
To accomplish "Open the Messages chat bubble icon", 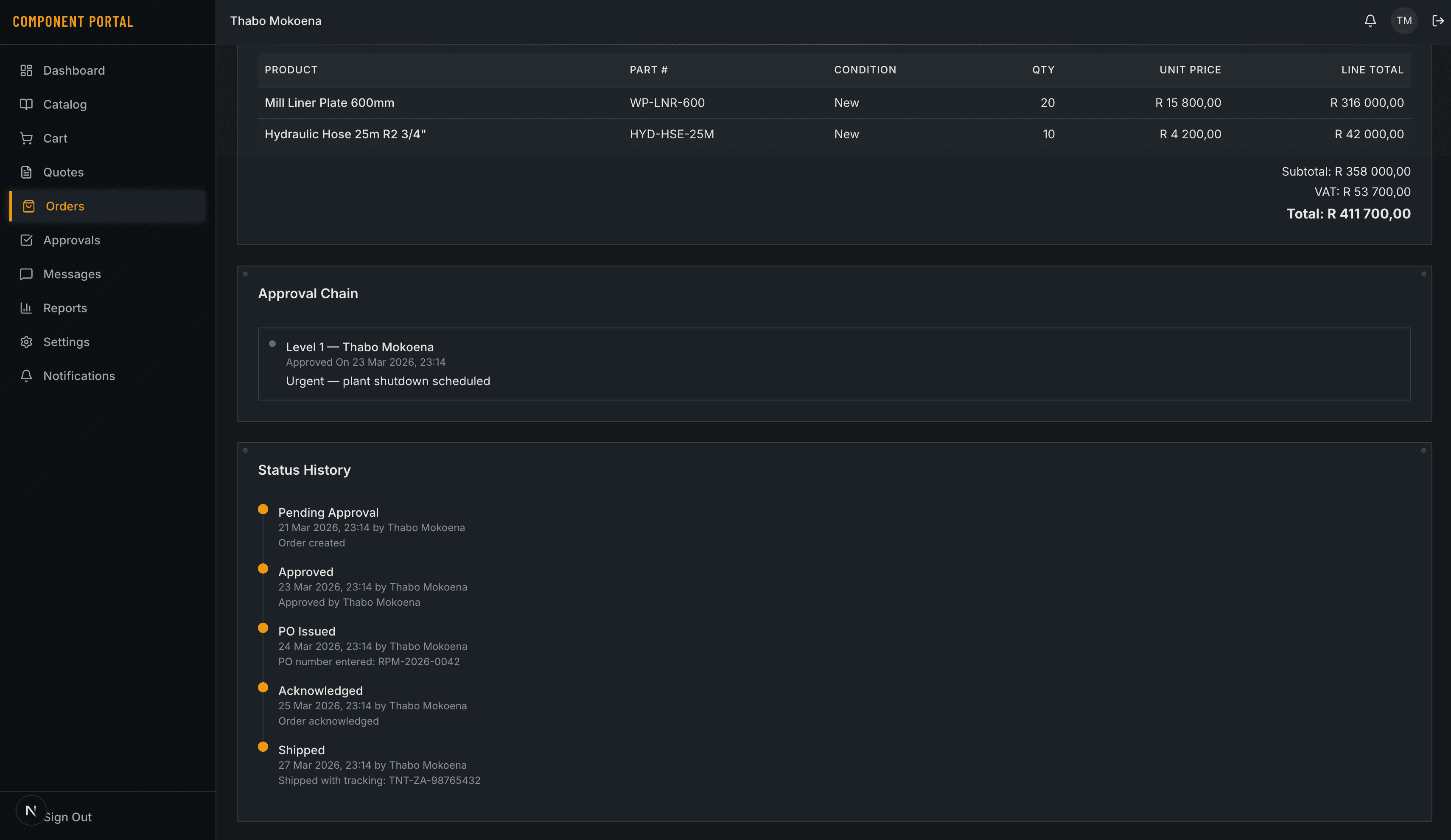I will tap(26, 274).
